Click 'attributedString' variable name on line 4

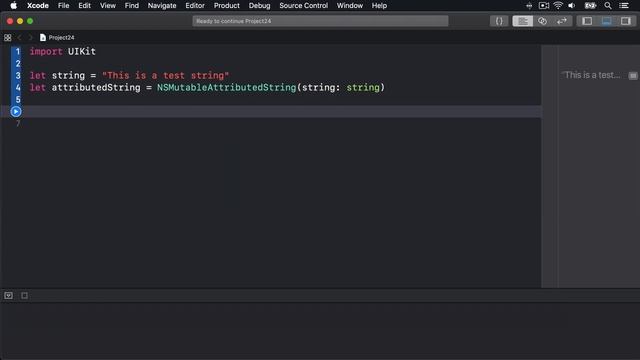pyautogui.click(x=96, y=87)
